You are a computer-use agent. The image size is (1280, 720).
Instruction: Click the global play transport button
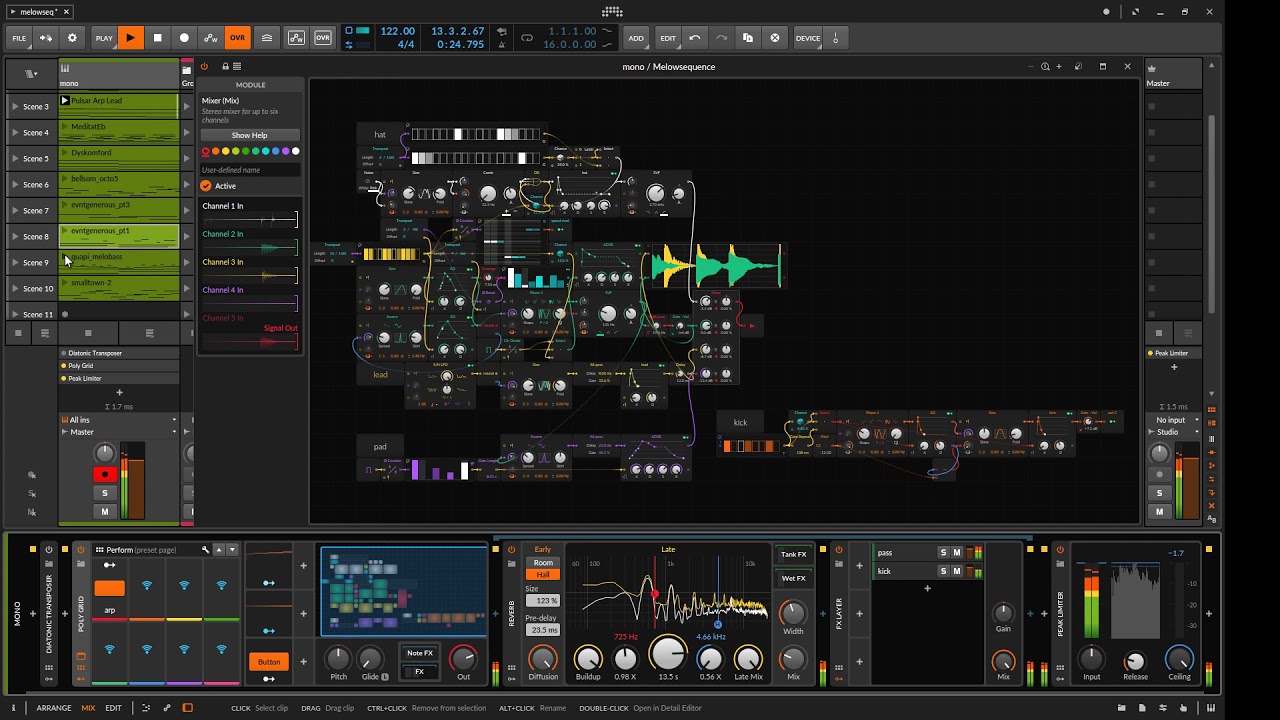pyautogui.click(x=130, y=38)
